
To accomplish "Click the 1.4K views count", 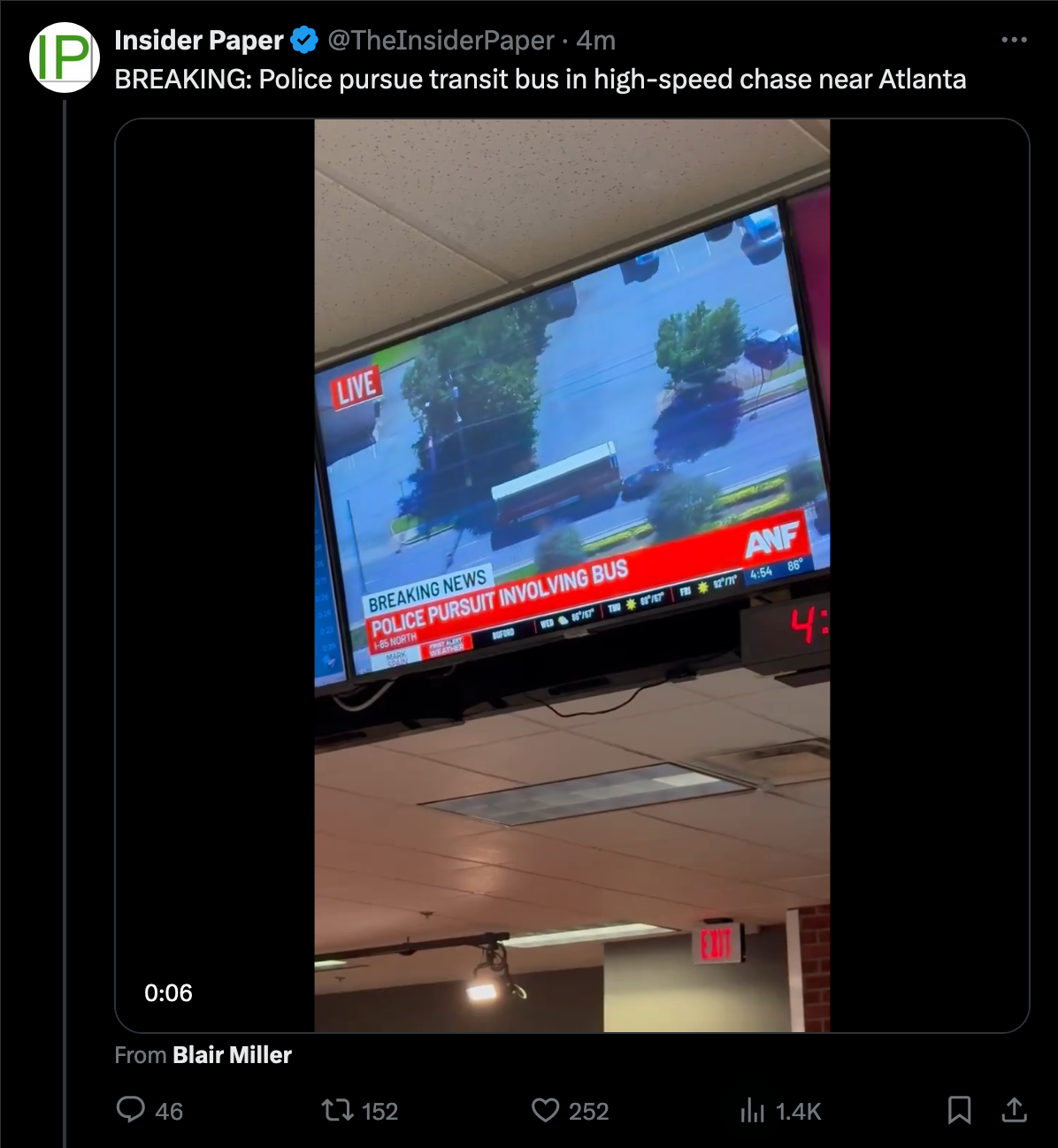I will pos(798,1111).
